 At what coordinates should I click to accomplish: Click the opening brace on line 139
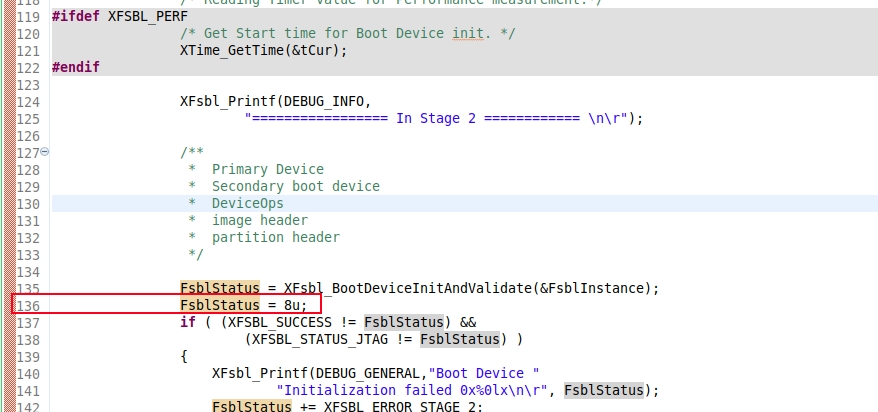pos(184,356)
